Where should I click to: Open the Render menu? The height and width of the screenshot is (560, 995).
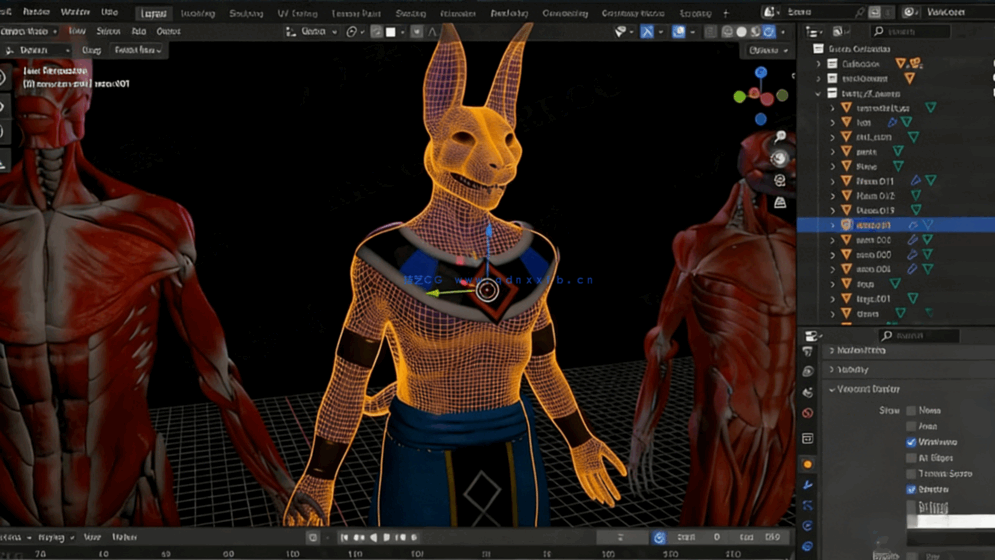point(36,12)
